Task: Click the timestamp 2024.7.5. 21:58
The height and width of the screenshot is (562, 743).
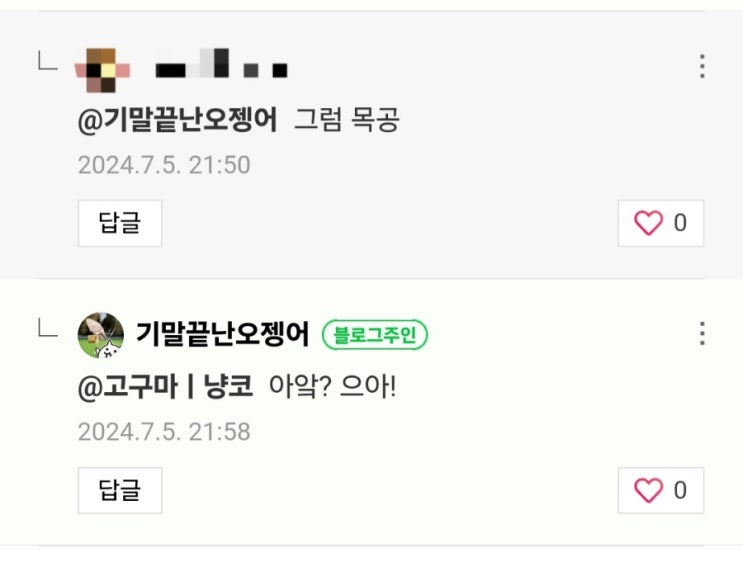Action: [x=164, y=432]
